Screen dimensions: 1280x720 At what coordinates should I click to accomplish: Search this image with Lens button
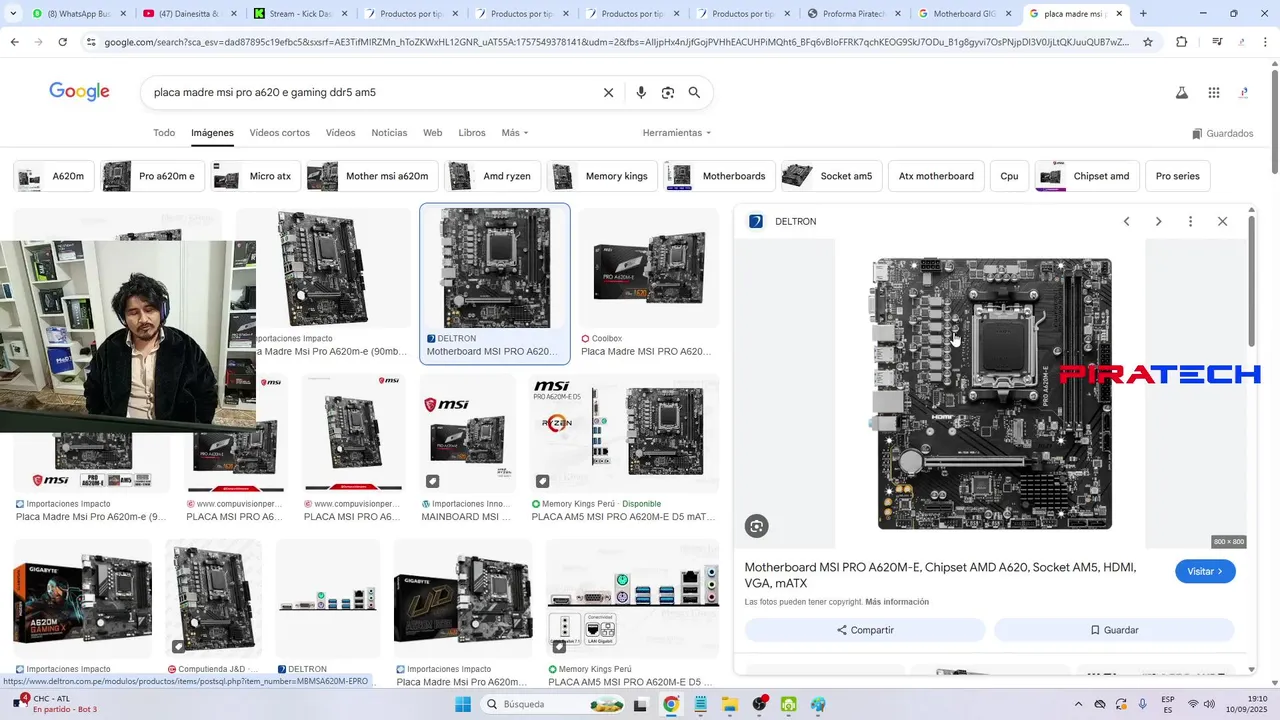757,526
